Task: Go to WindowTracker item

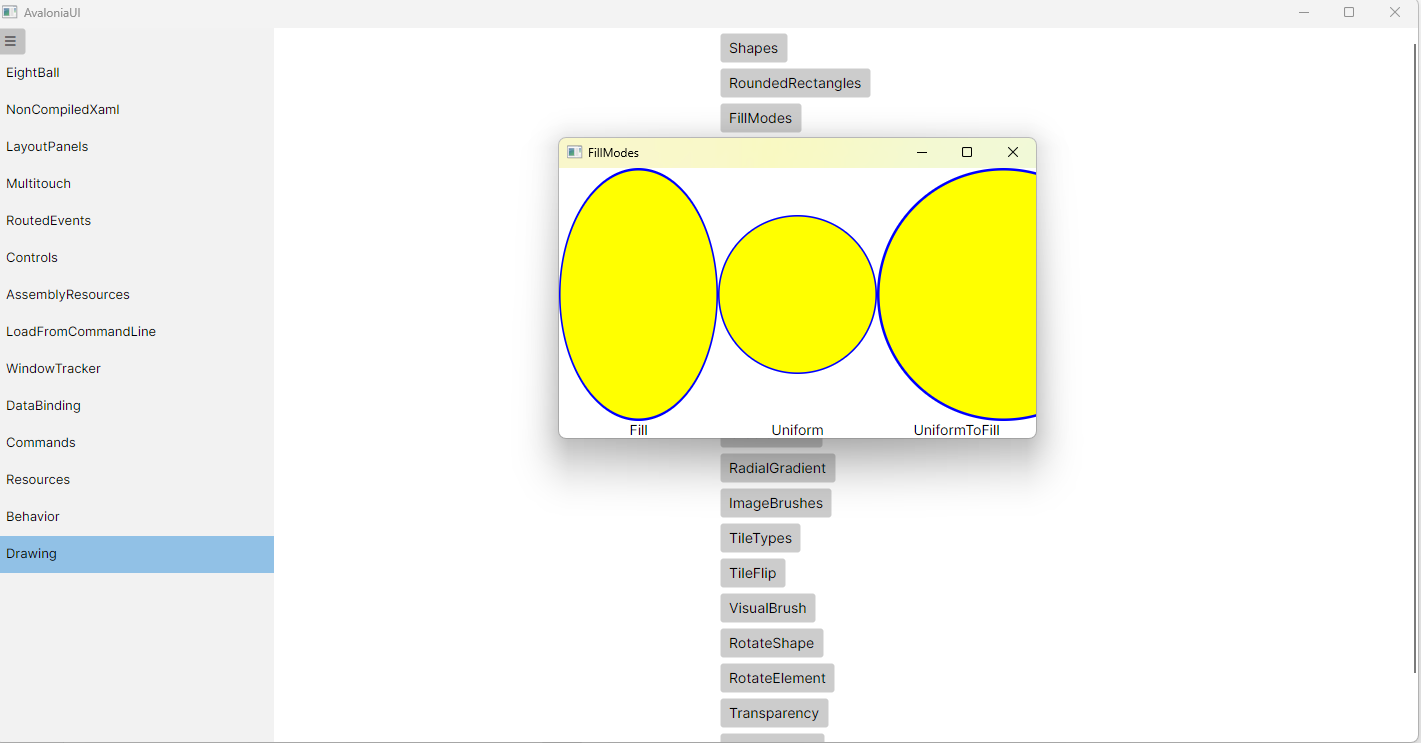Action: [137, 369]
